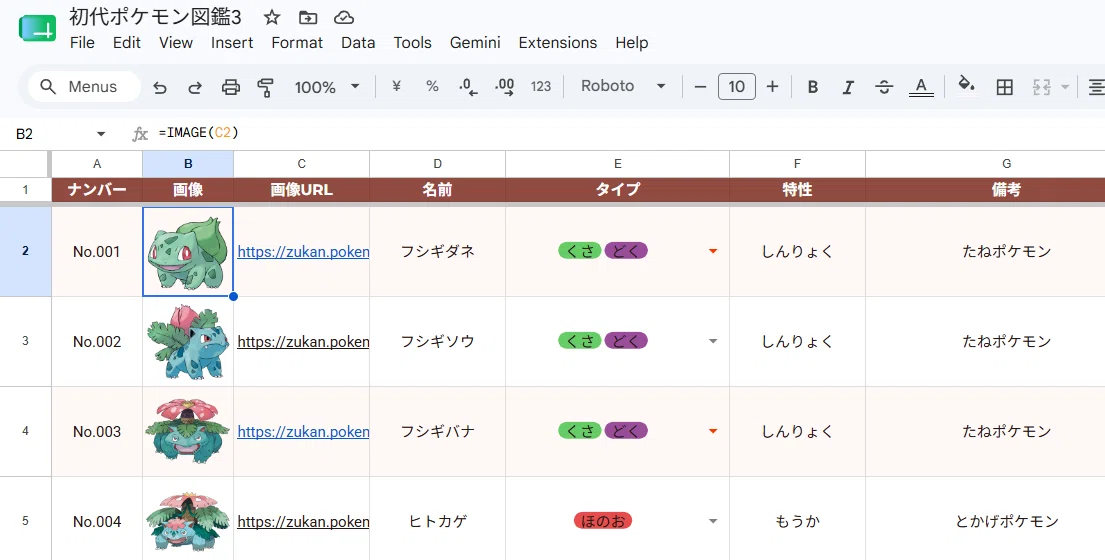Open the Extensions menu

click(x=557, y=42)
